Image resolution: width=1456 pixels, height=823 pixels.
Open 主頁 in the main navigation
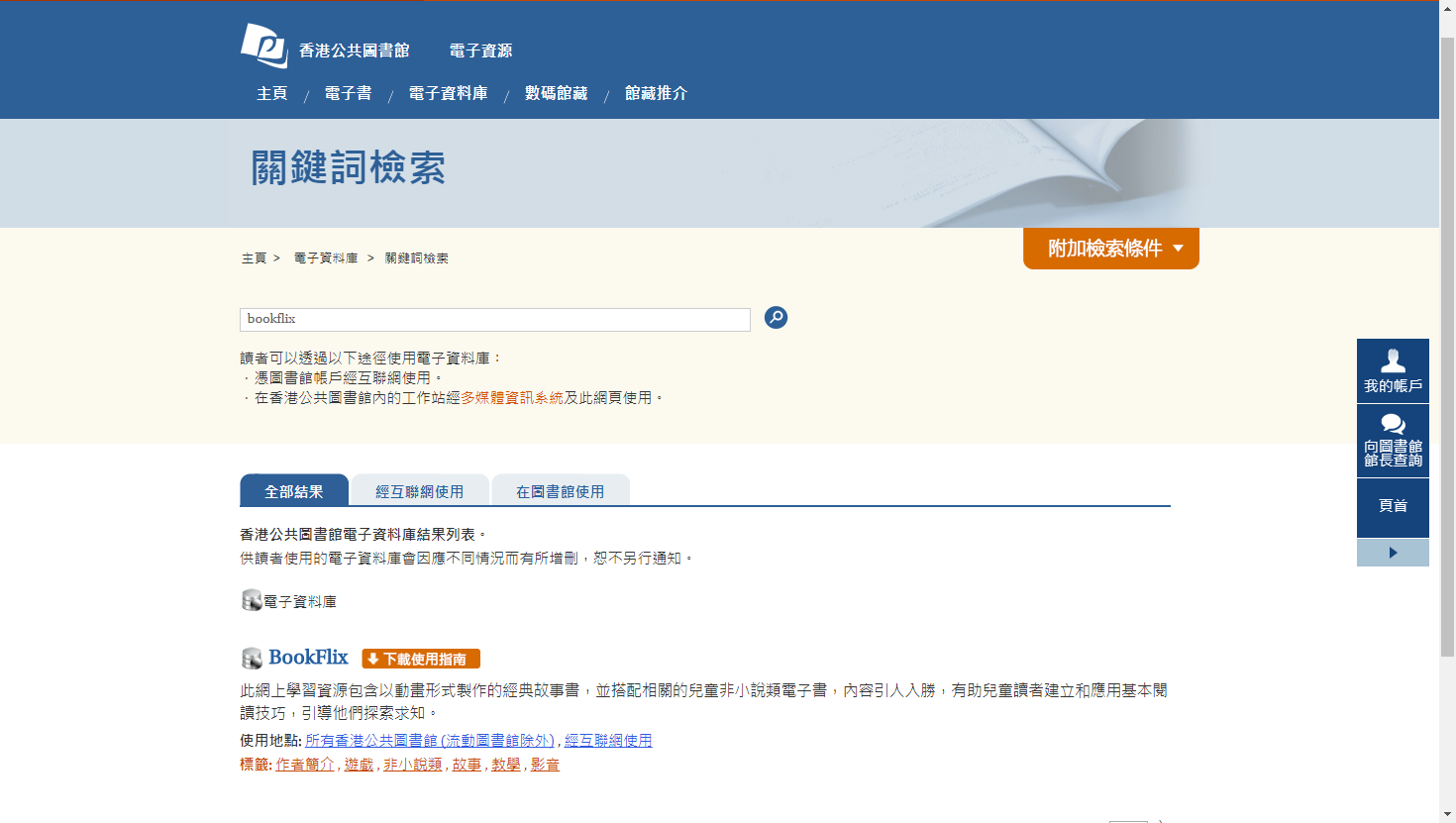point(271,93)
